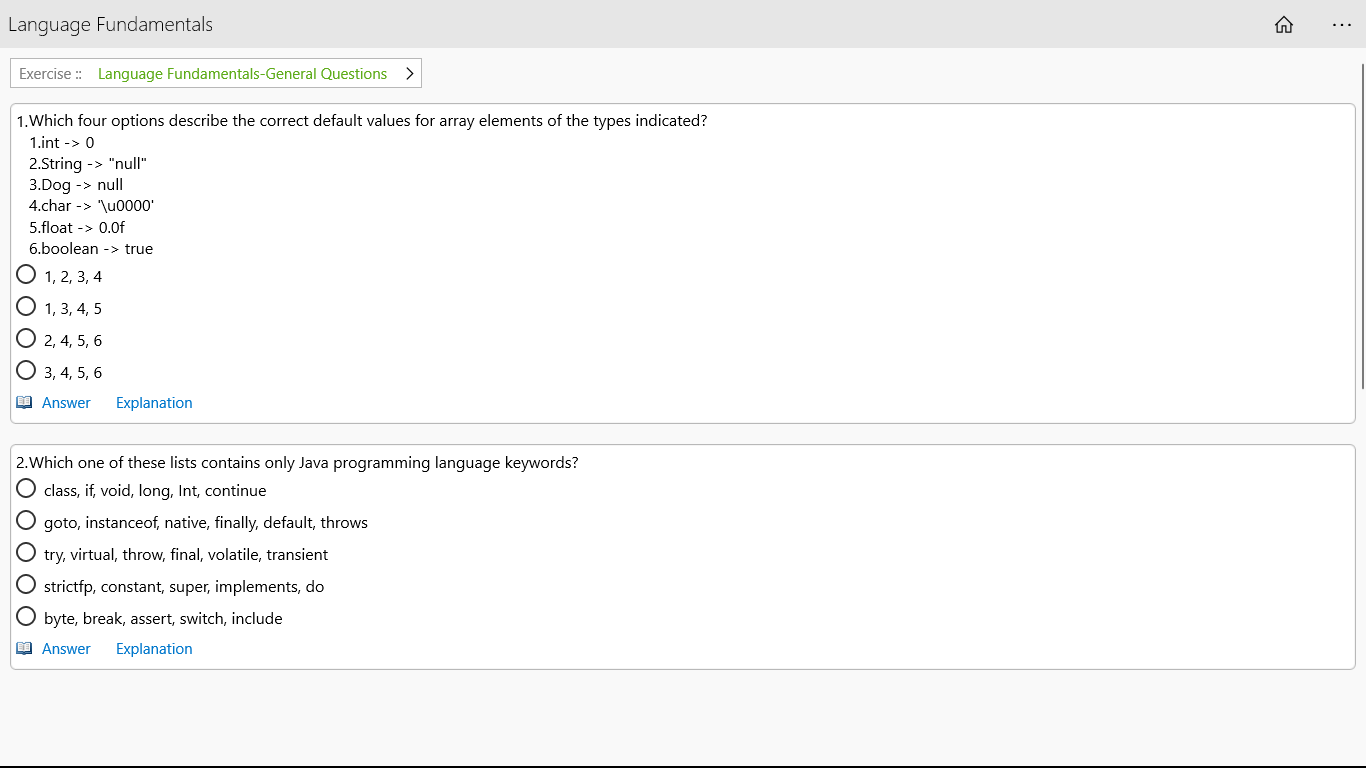Click book icon beside question 1 Answer
Viewport: 1366px width, 768px height.
tap(24, 403)
